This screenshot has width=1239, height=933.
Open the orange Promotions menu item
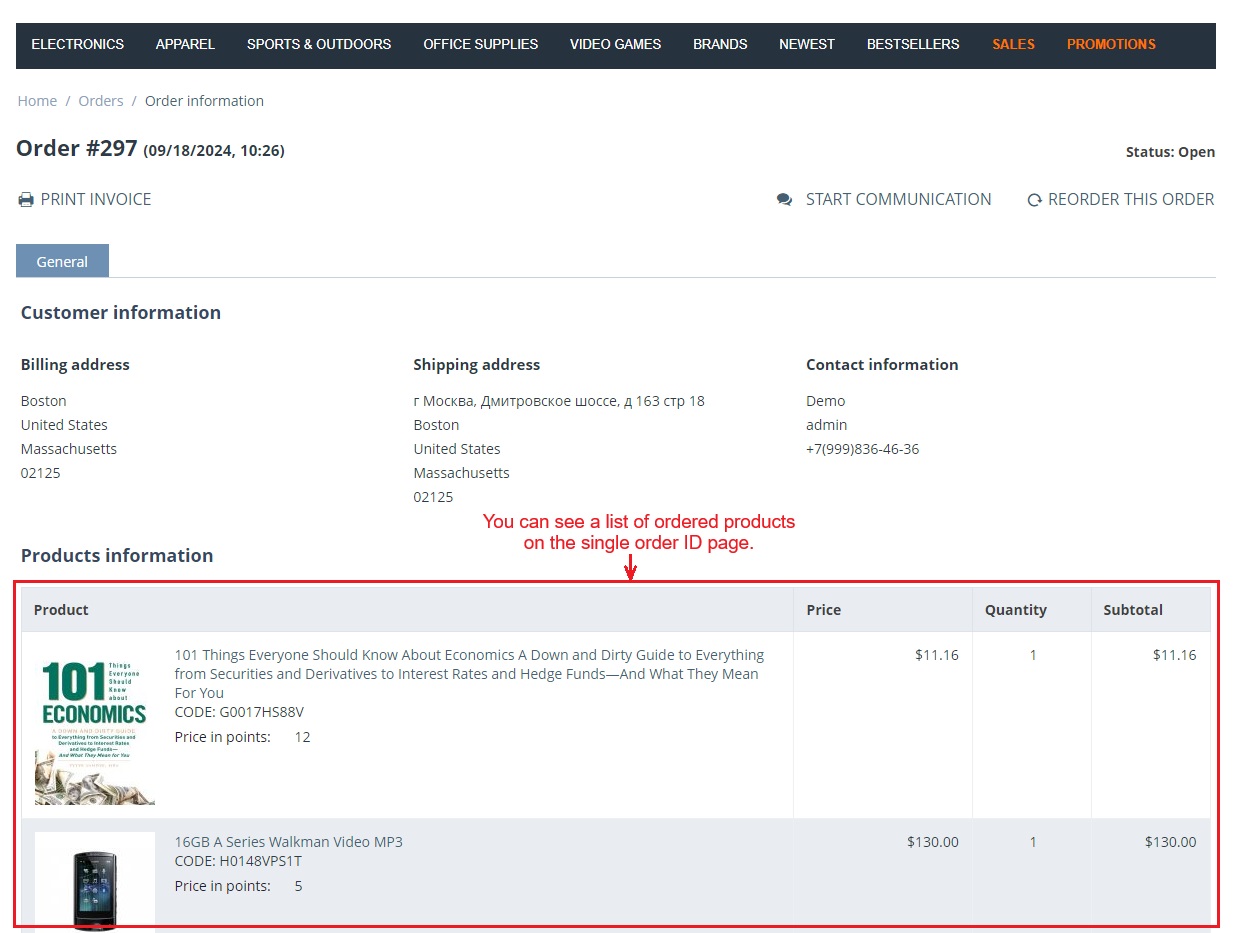[1111, 44]
